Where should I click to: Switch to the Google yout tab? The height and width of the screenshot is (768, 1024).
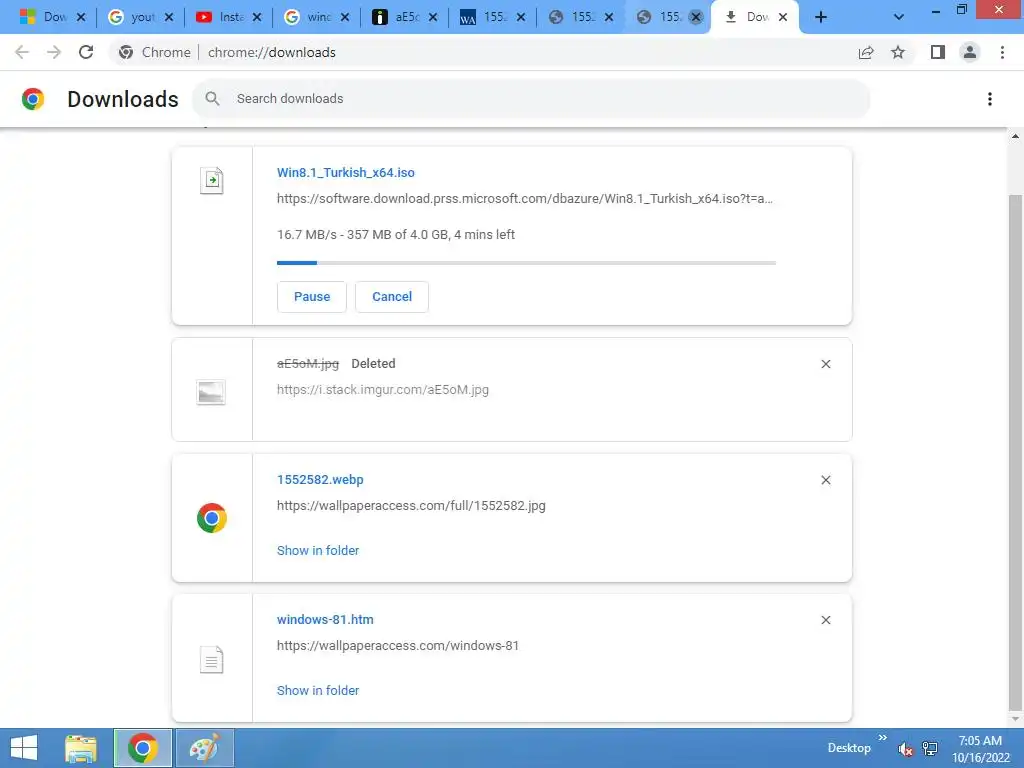tap(142, 17)
